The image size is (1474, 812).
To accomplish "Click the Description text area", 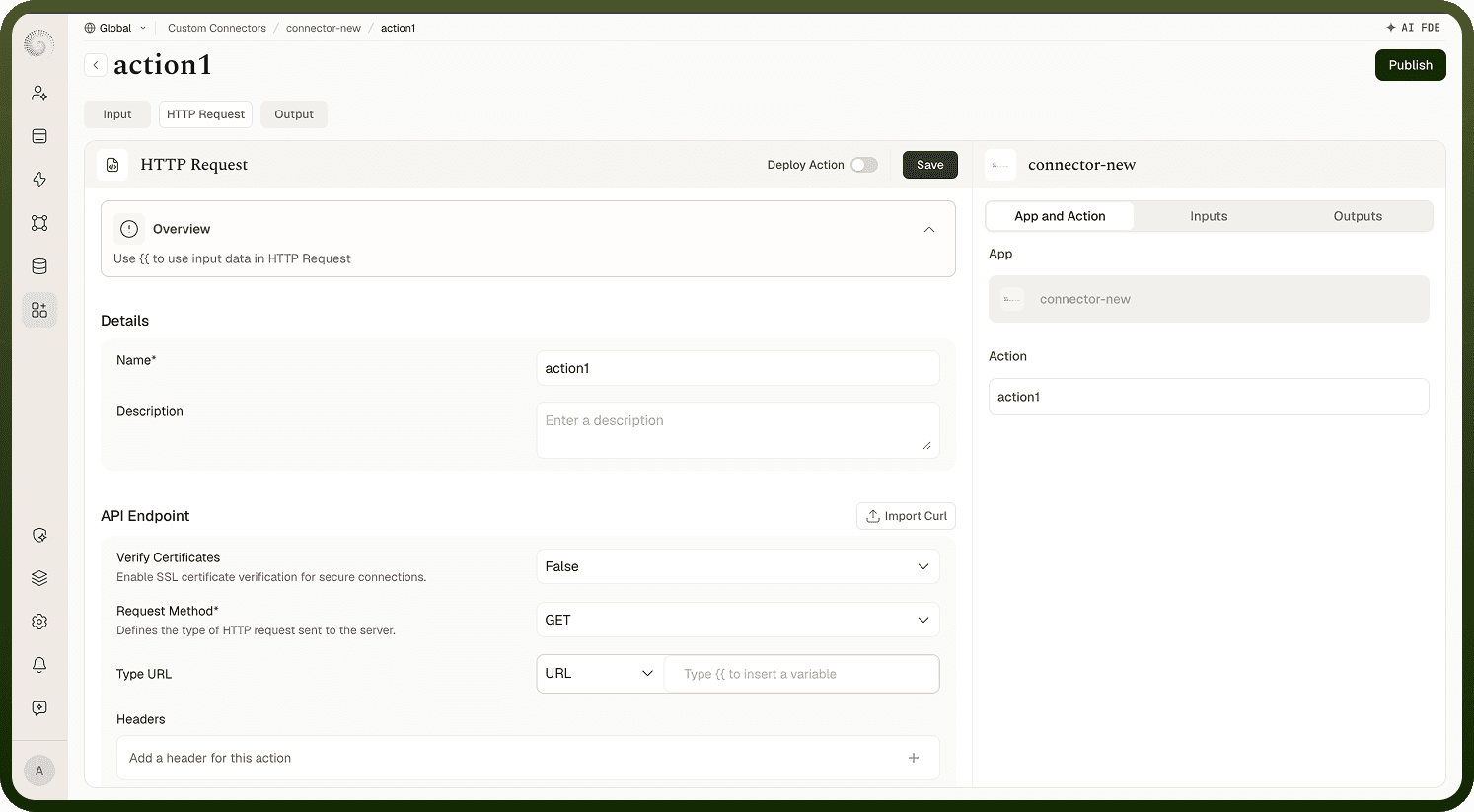I will pyautogui.click(x=738, y=430).
